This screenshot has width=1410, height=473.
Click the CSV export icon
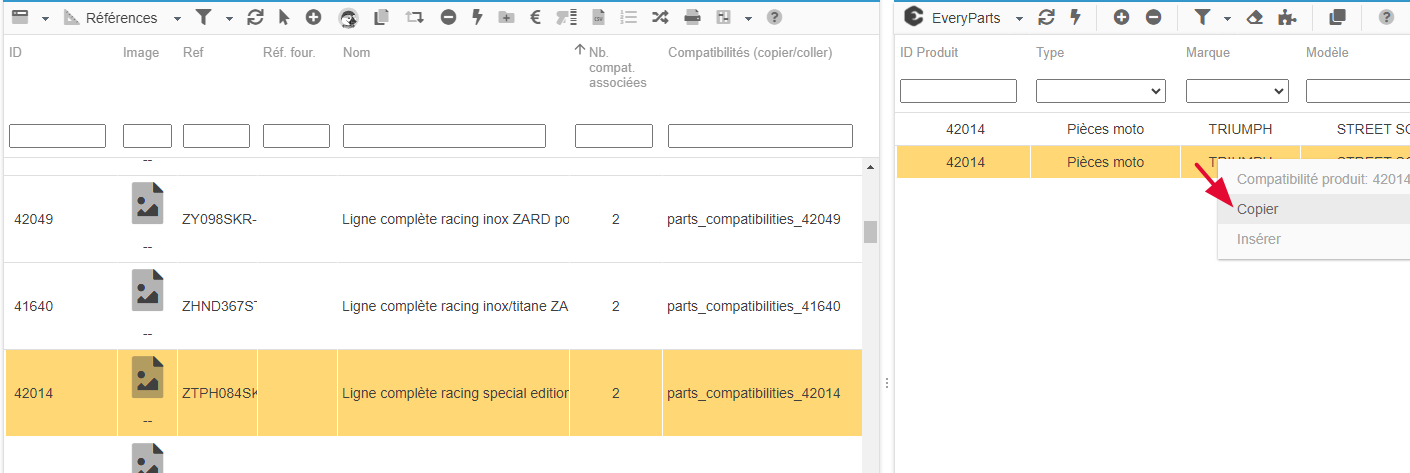click(598, 18)
